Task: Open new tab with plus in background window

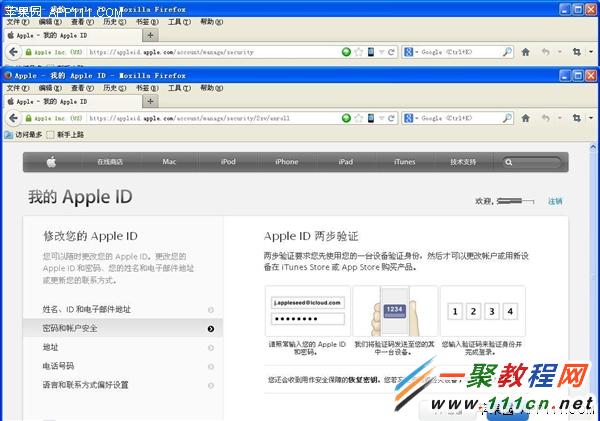Action: (150, 35)
